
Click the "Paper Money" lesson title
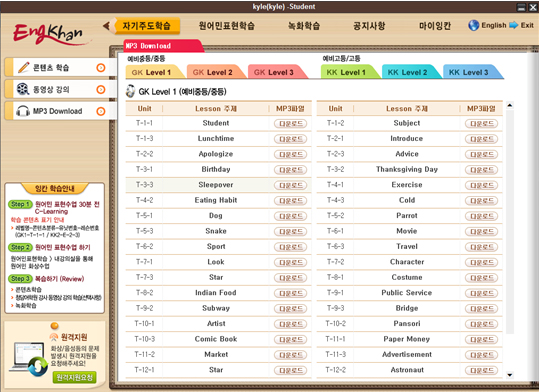tap(407, 339)
